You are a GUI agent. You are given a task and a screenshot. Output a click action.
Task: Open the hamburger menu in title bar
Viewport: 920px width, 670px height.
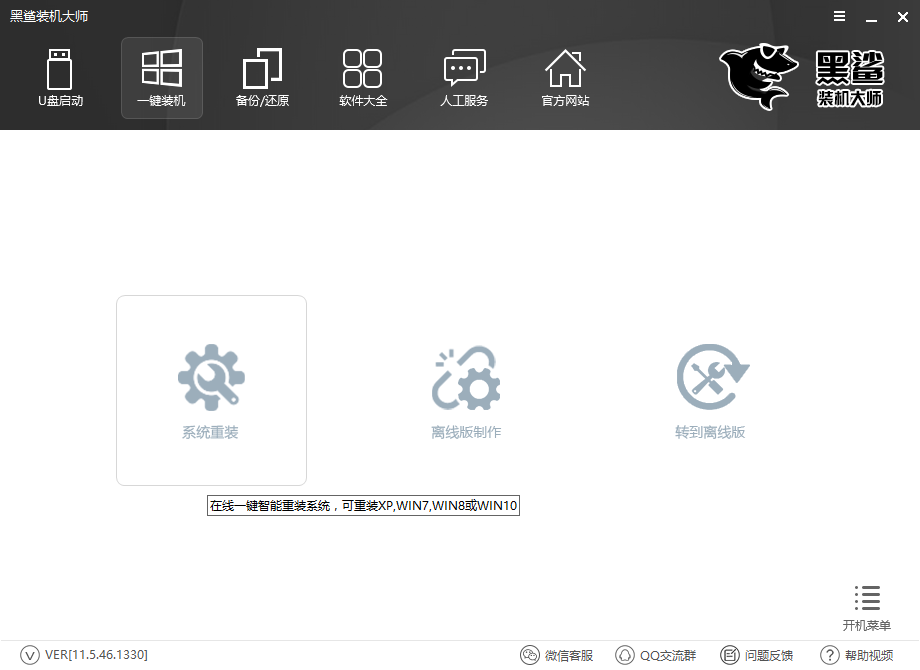[x=838, y=16]
